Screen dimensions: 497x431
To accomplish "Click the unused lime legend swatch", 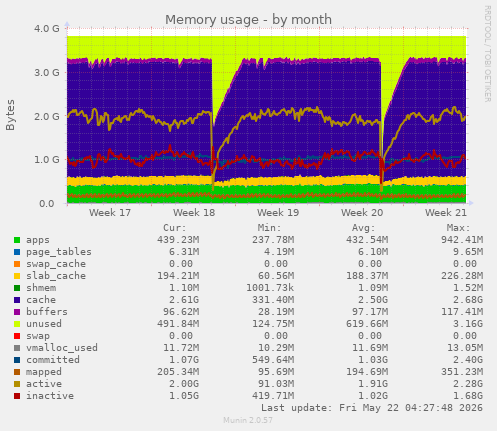I will pyautogui.click(x=17, y=324).
